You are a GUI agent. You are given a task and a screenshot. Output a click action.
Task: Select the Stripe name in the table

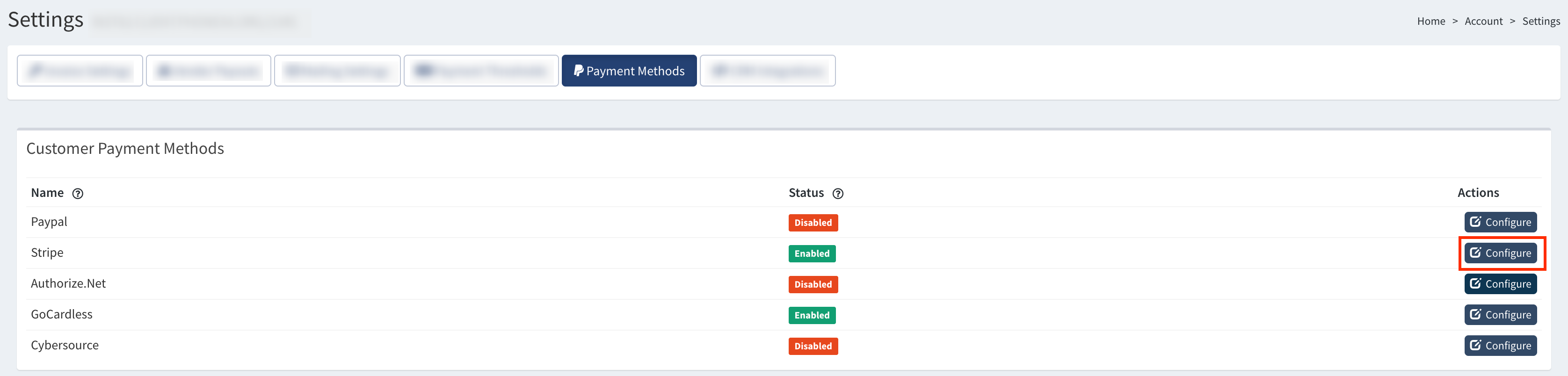[x=47, y=253]
